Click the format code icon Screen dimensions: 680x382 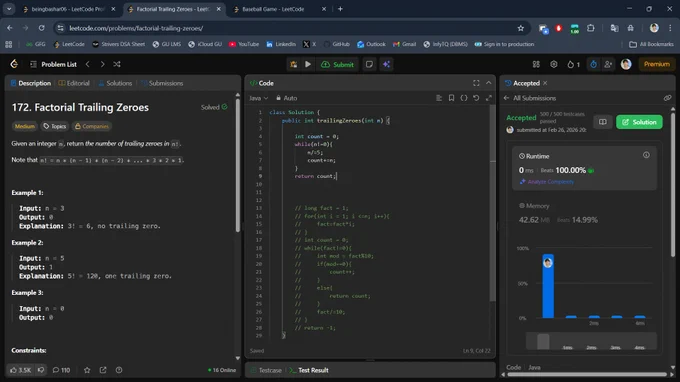coord(439,98)
